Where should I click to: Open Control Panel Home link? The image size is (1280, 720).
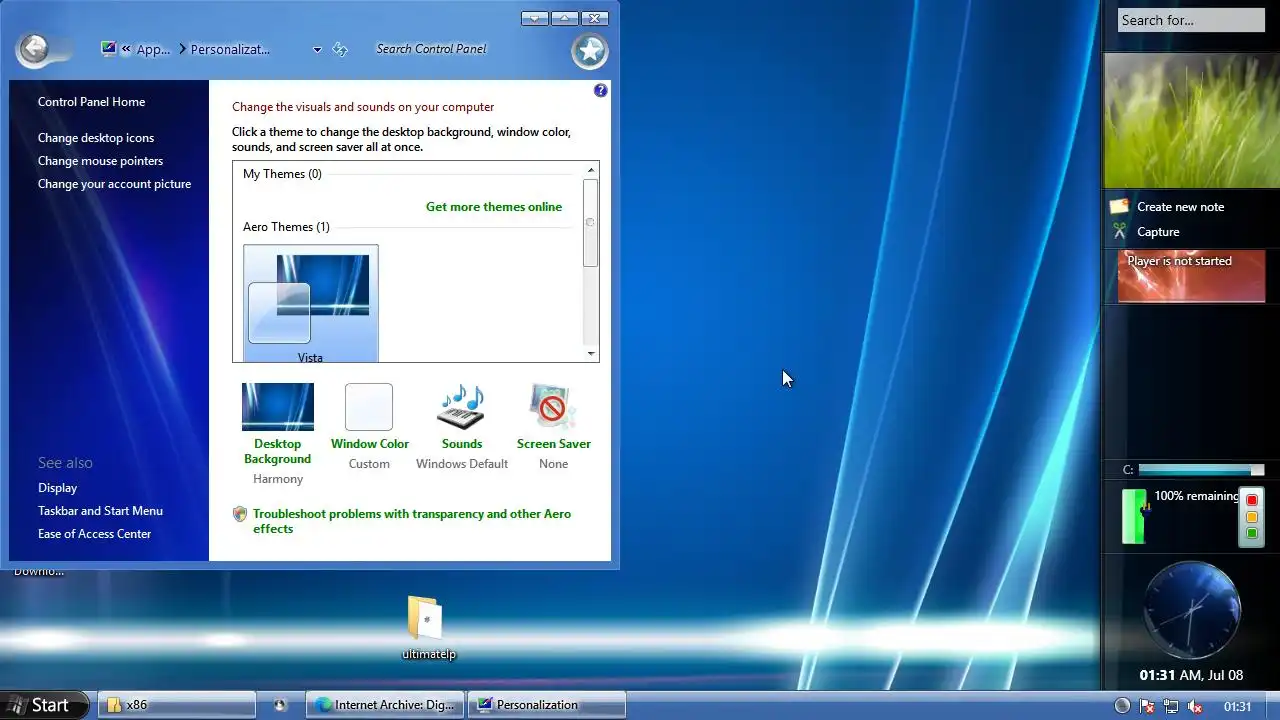pos(91,102)
